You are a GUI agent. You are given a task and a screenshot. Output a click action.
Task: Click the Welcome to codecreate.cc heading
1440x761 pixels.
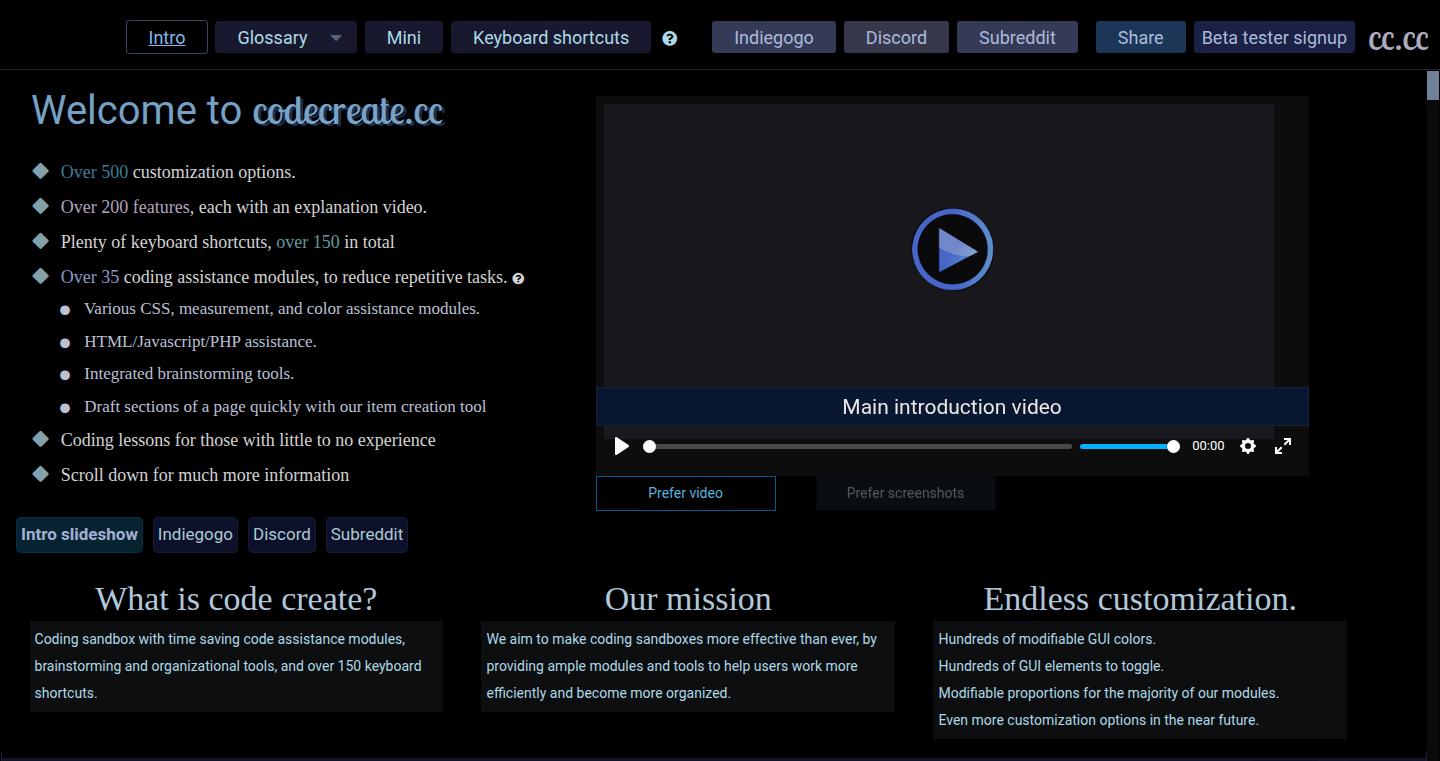[x=238, y=110]
